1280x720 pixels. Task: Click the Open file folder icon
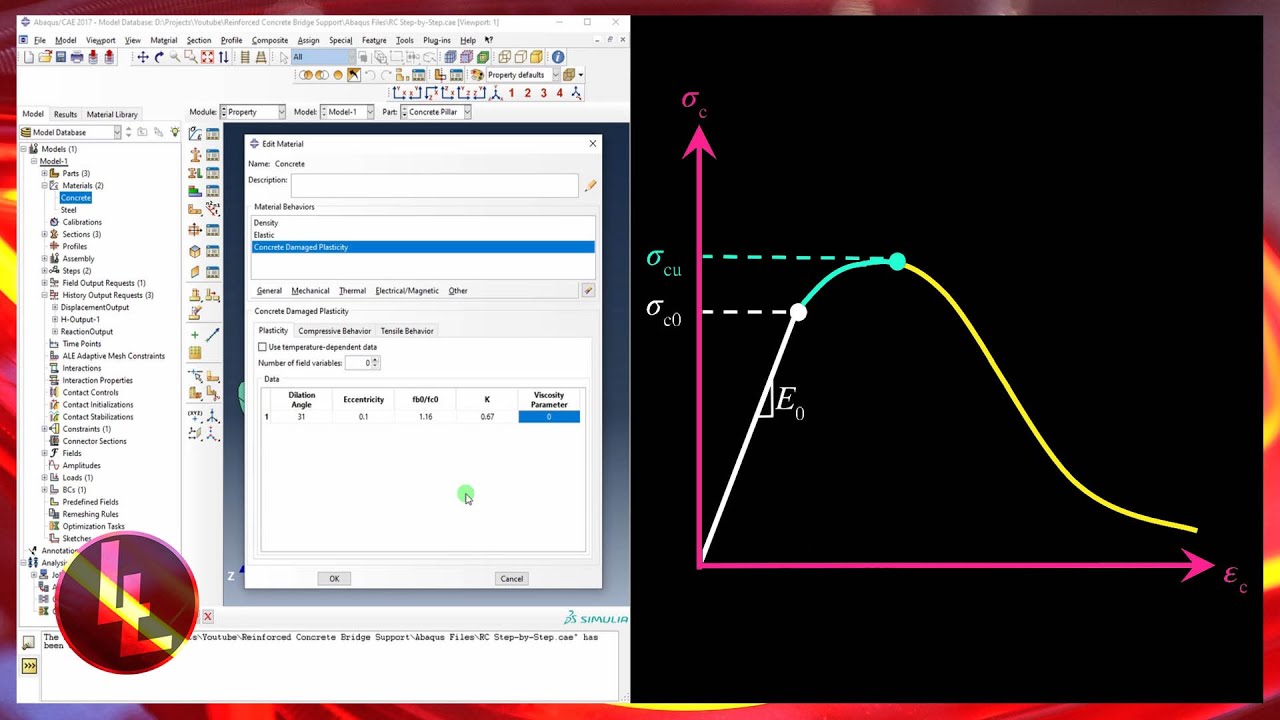(45, 57)
